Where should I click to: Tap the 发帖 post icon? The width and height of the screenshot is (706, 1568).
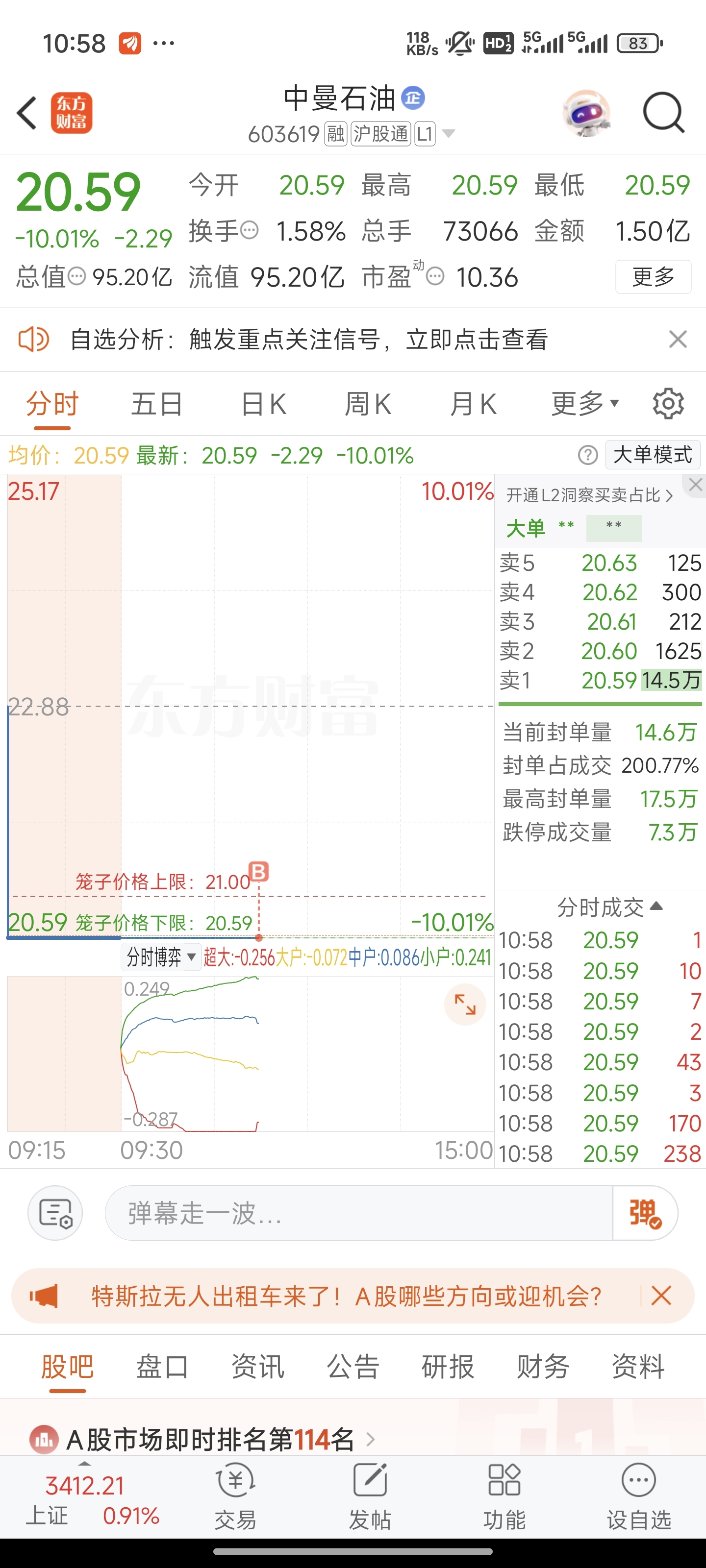(370, 1496)
